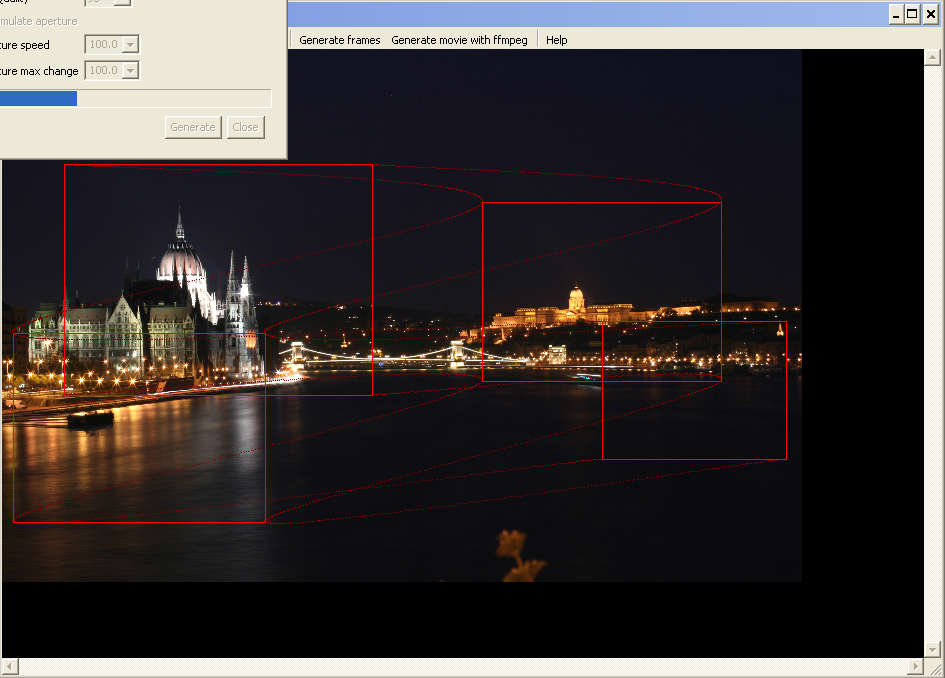Open the Generate frames menu
Image resolution: width=945 pixels, height=678 pixels.
pos(339,40)
